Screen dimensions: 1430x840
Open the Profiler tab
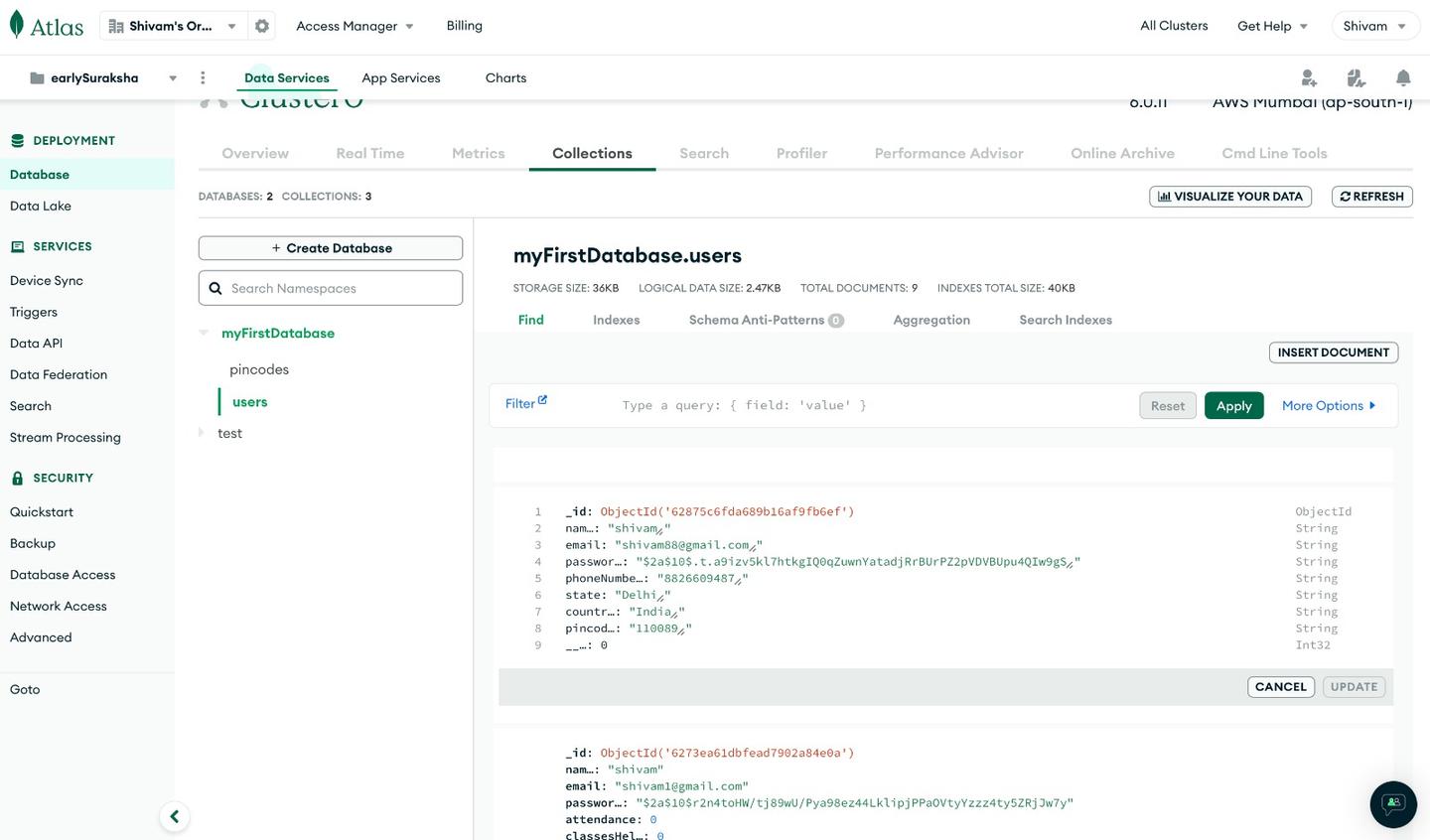pos(801,153)
